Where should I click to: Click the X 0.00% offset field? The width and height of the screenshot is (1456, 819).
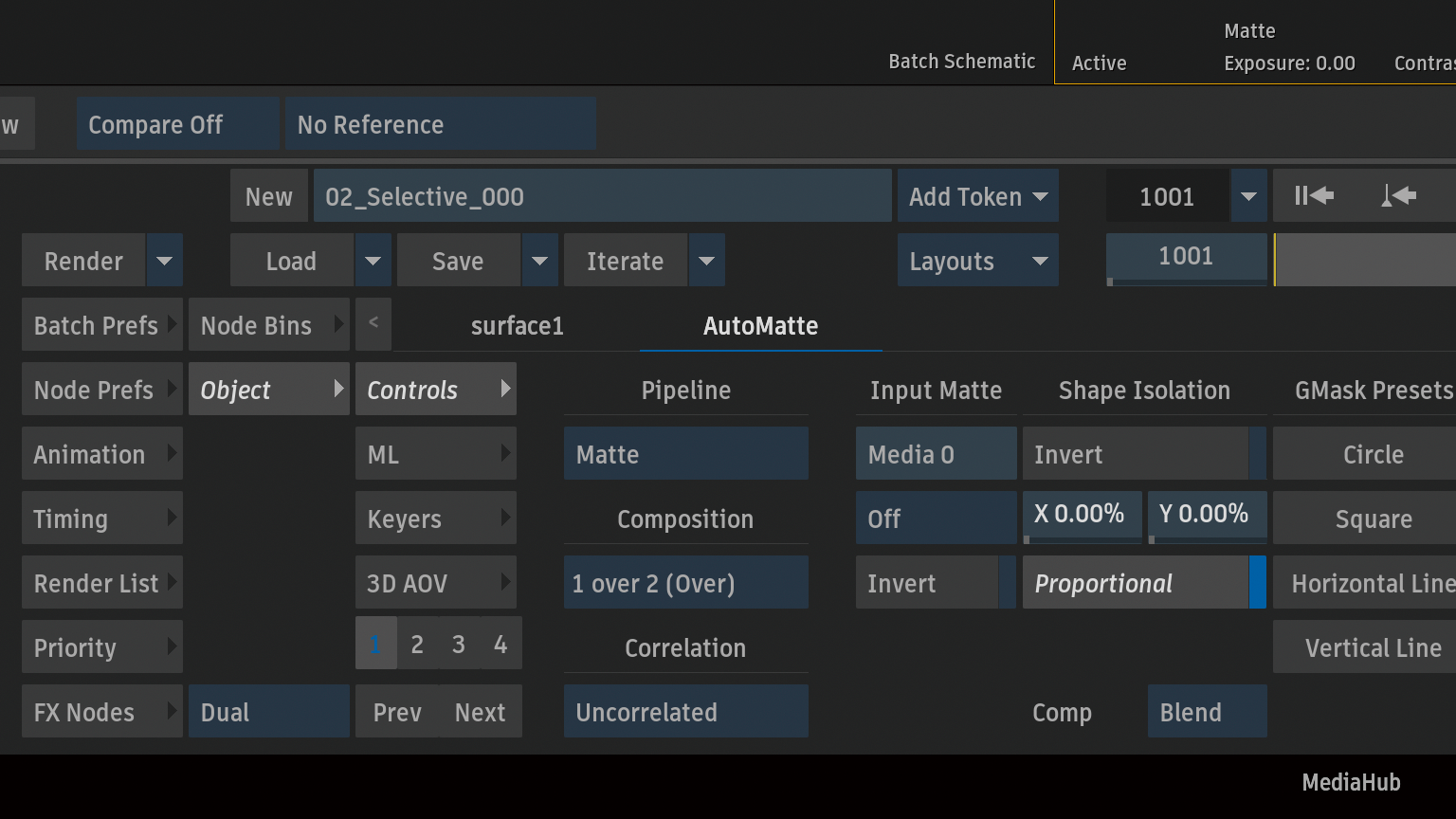[x=1082, y=515]
